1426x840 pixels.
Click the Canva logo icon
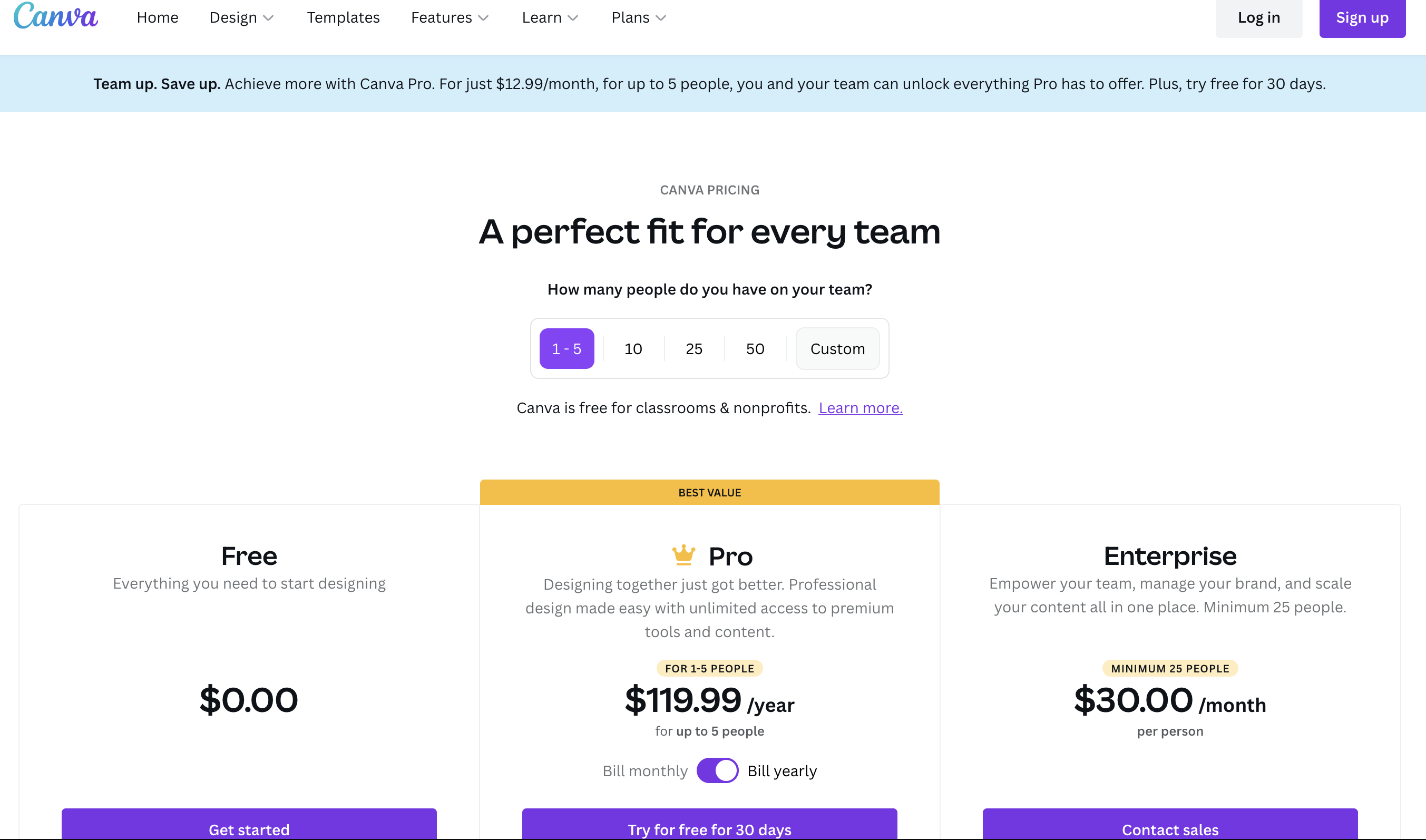(x=54, y=17)
